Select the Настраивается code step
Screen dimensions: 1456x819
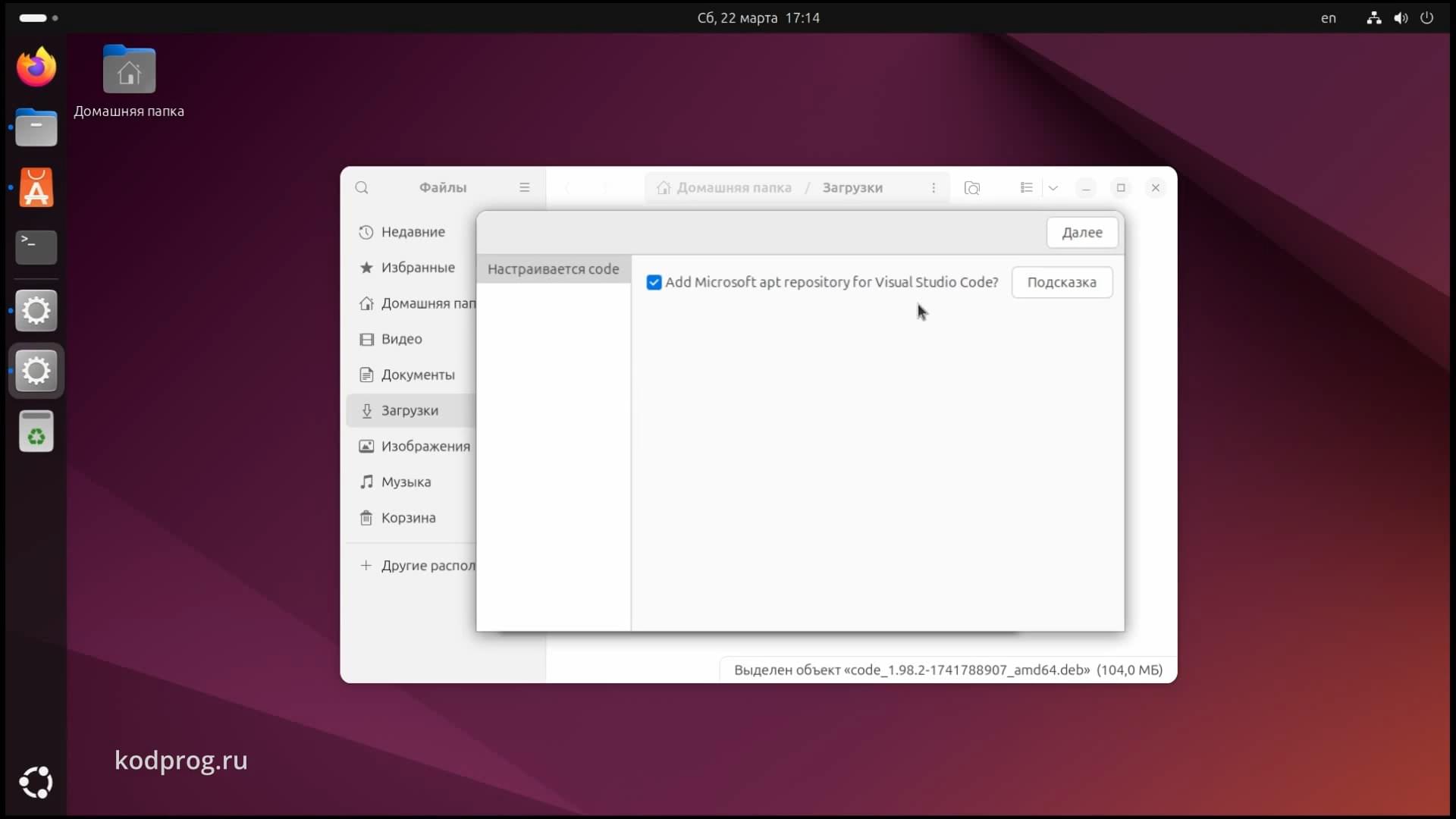tap(554, 268)
